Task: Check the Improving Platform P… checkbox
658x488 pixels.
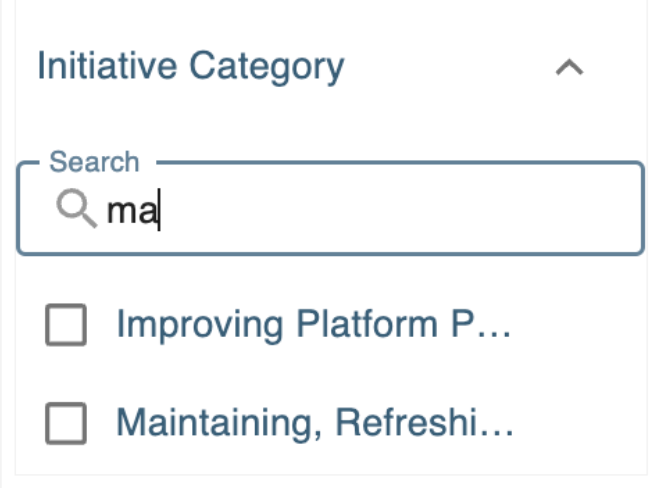Action: (x=66, y=326)
